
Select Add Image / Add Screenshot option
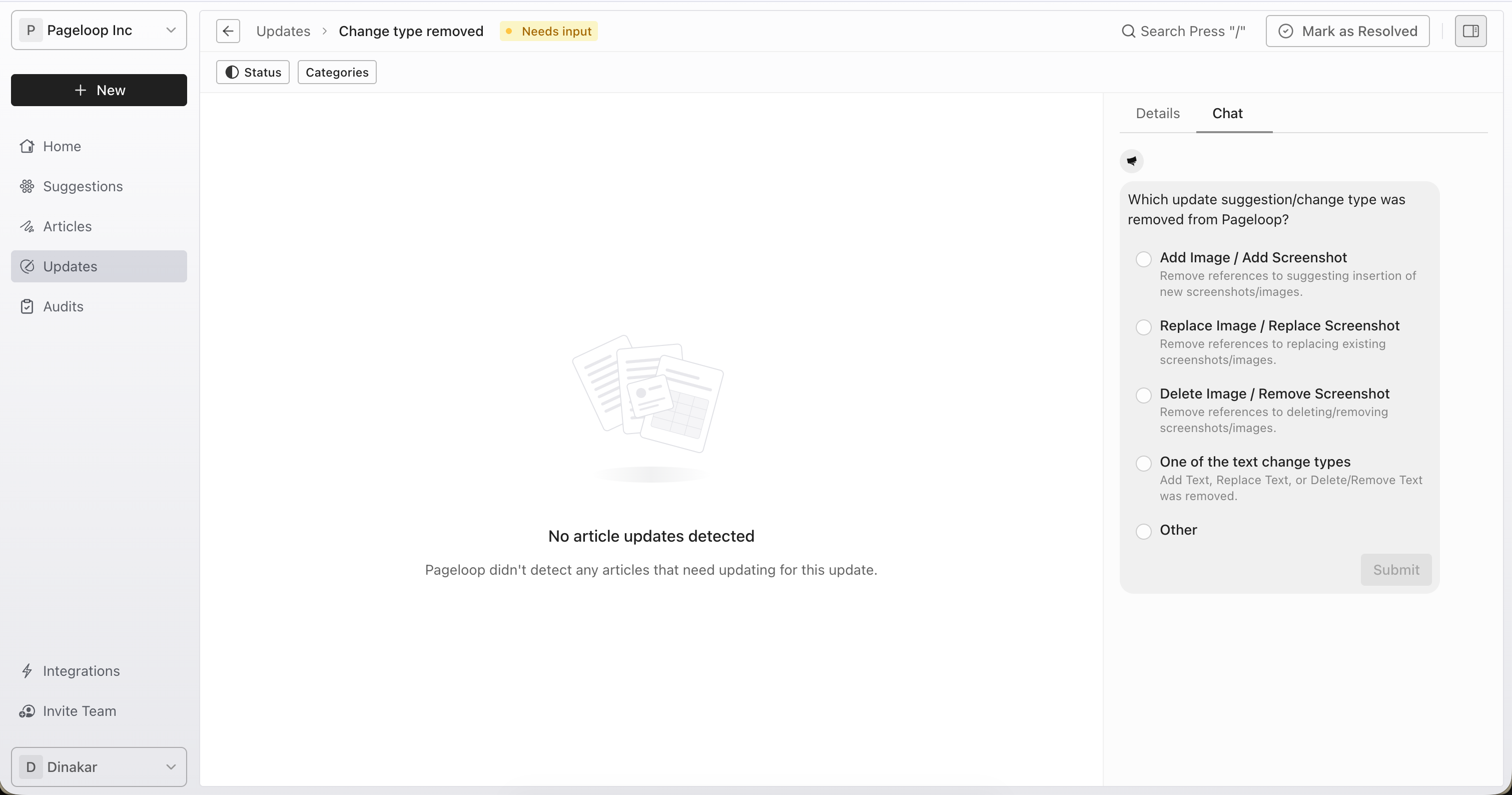(x=1143, y=259)
